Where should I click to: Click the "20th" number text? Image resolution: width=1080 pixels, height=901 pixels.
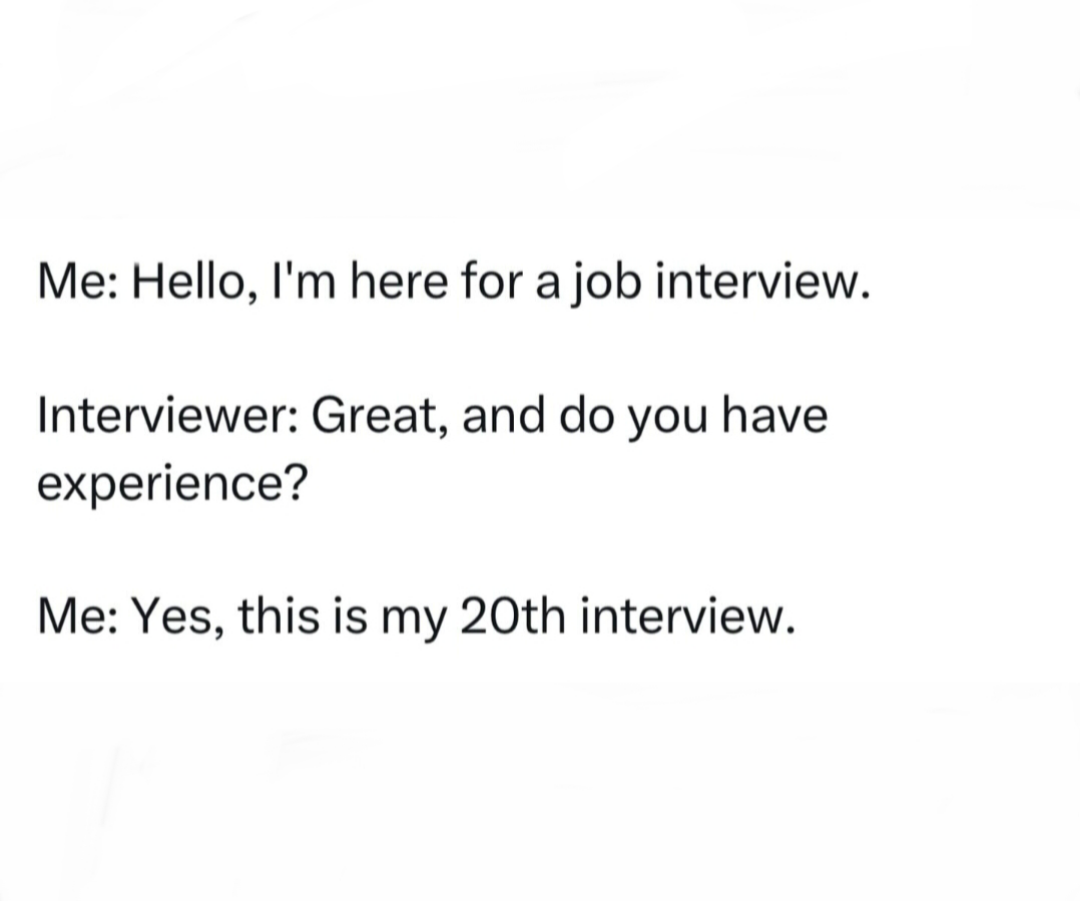coord(513,613)
